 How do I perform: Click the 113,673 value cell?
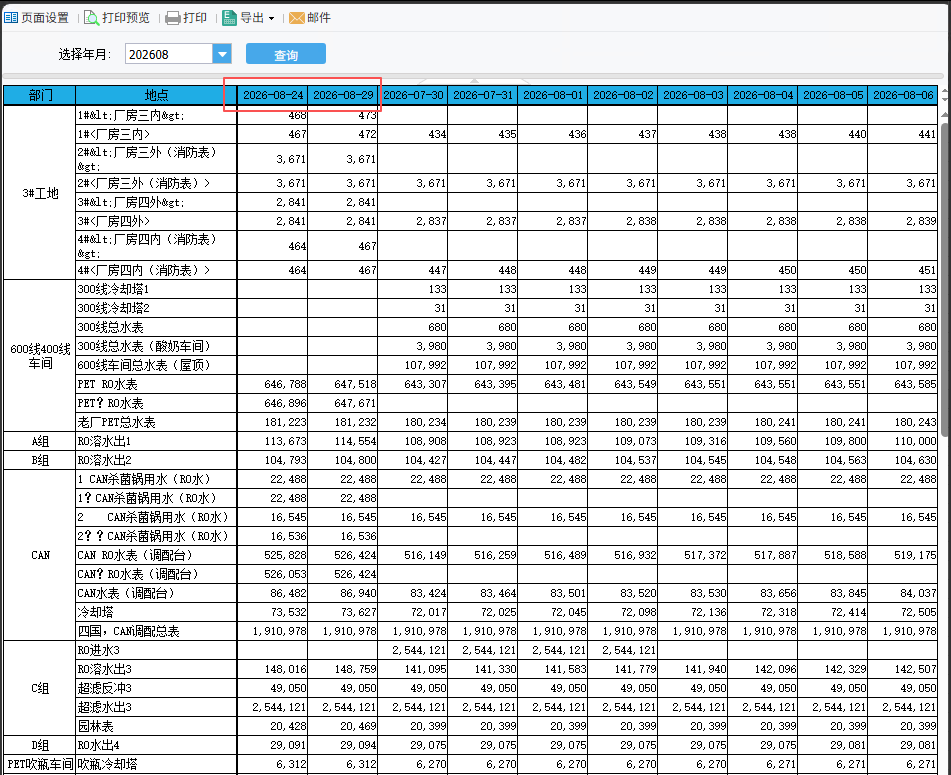coord(272,441)
